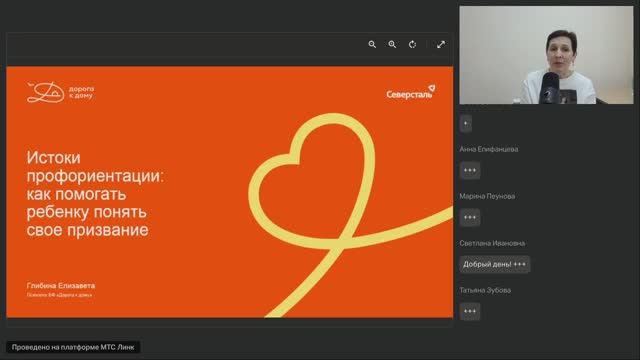Click the 'Добрый день!' chat message

(495, 264)
